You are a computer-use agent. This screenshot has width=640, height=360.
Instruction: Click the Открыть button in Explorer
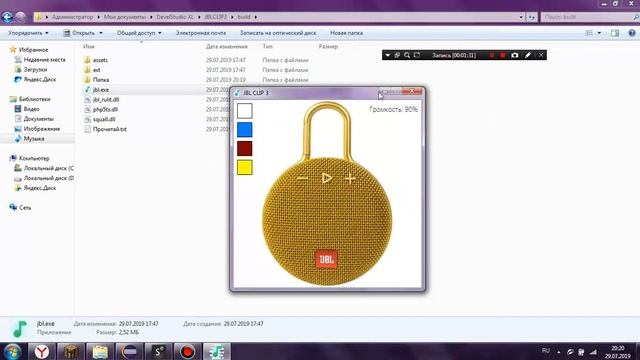79,33
